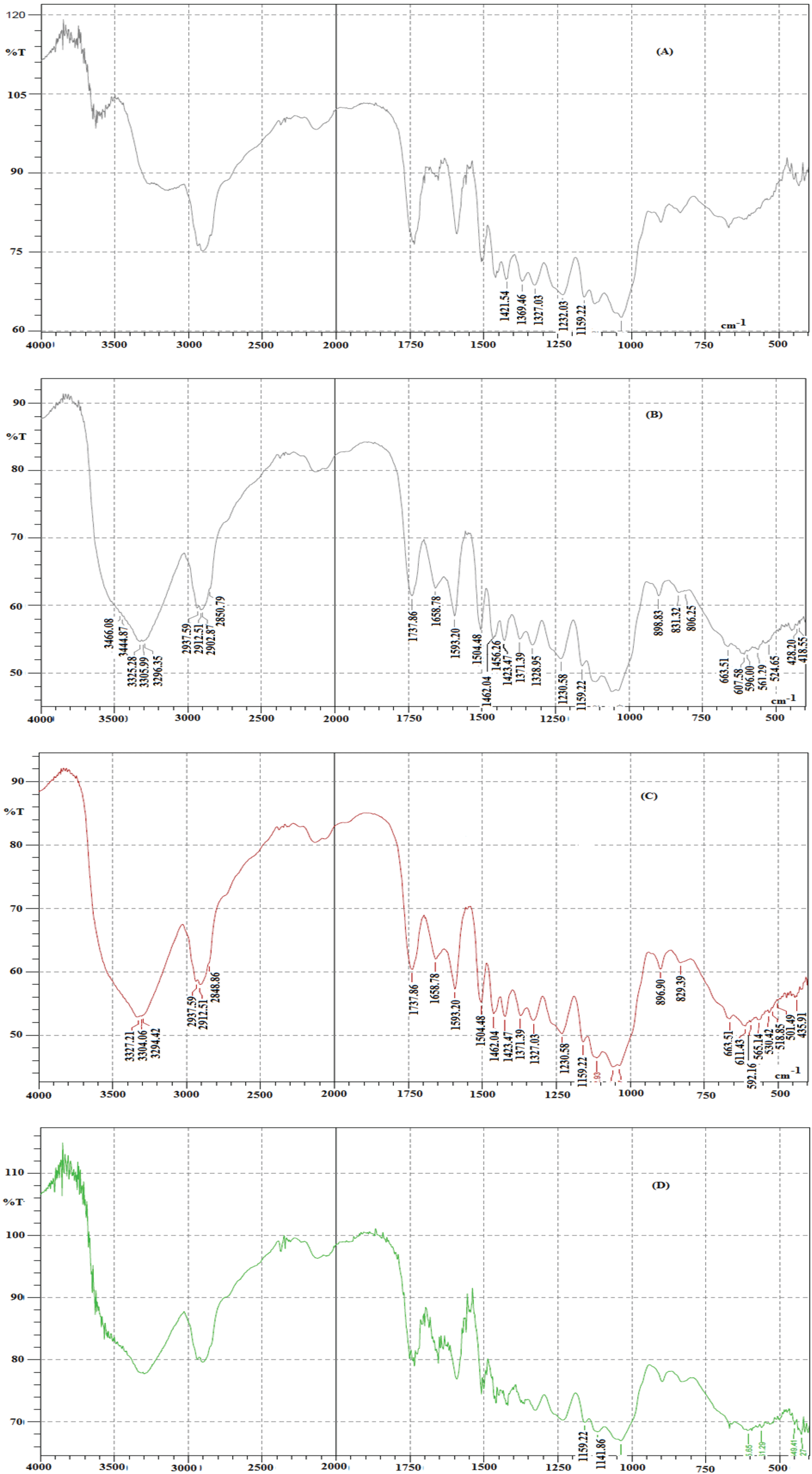Viewport: 812px width, 1474px height.
Task: Select peak label 2902.87 in spectrum B
Action: [211, 640]
